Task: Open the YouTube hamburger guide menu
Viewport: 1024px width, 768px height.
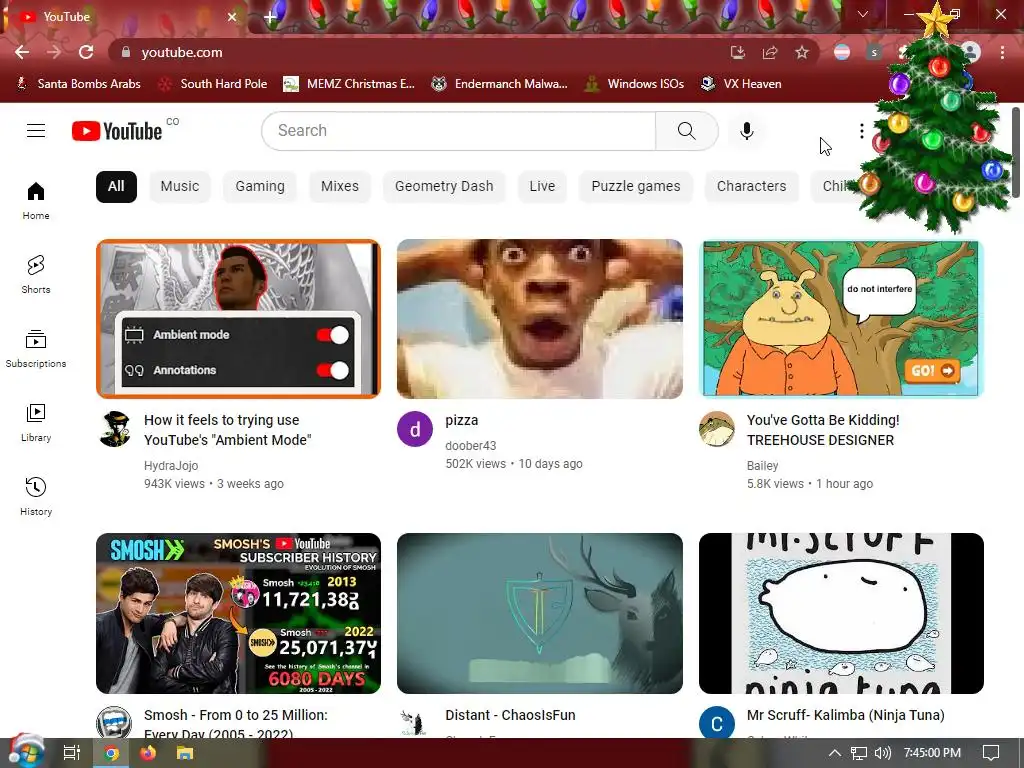Action: [36, 131]
